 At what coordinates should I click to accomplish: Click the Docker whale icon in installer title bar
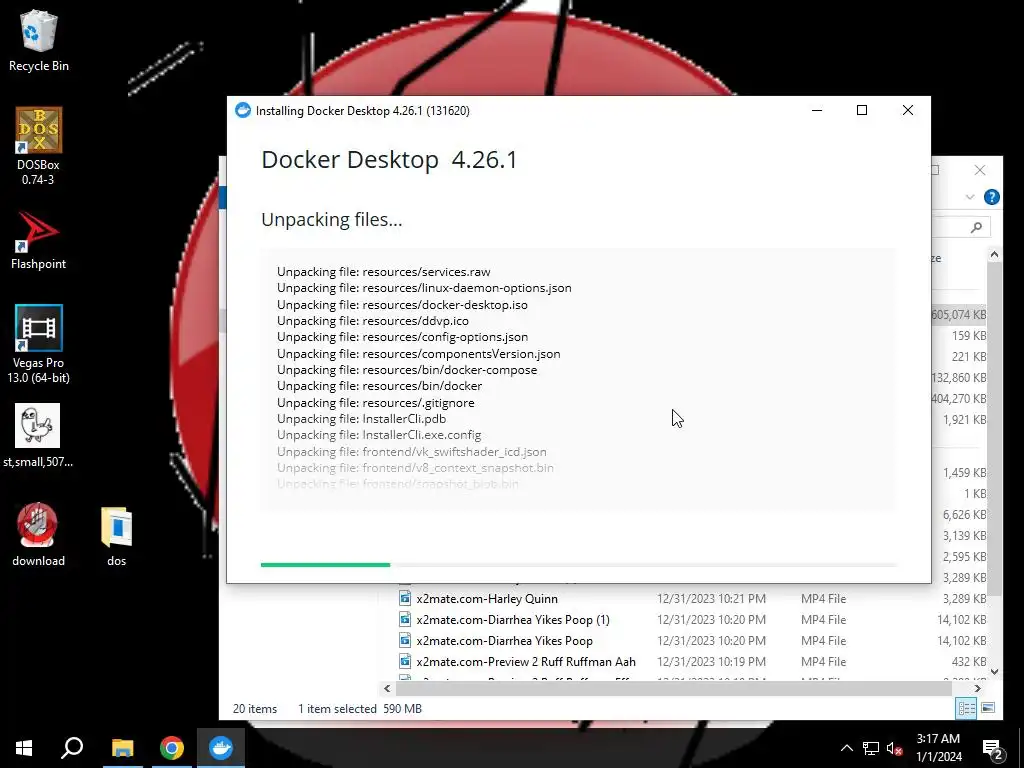tap(243, 110)
